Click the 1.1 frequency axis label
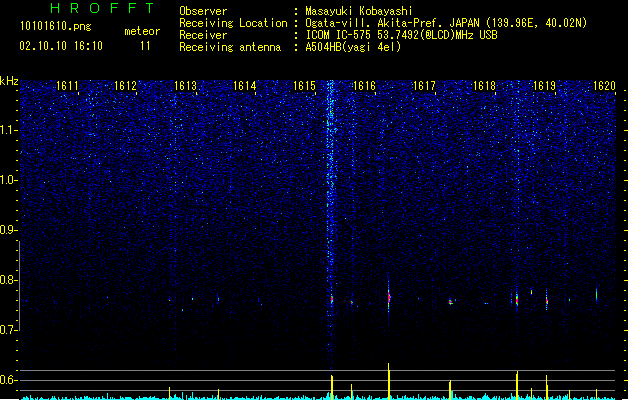Screen dimensions: 629x400 click(8, 130)
